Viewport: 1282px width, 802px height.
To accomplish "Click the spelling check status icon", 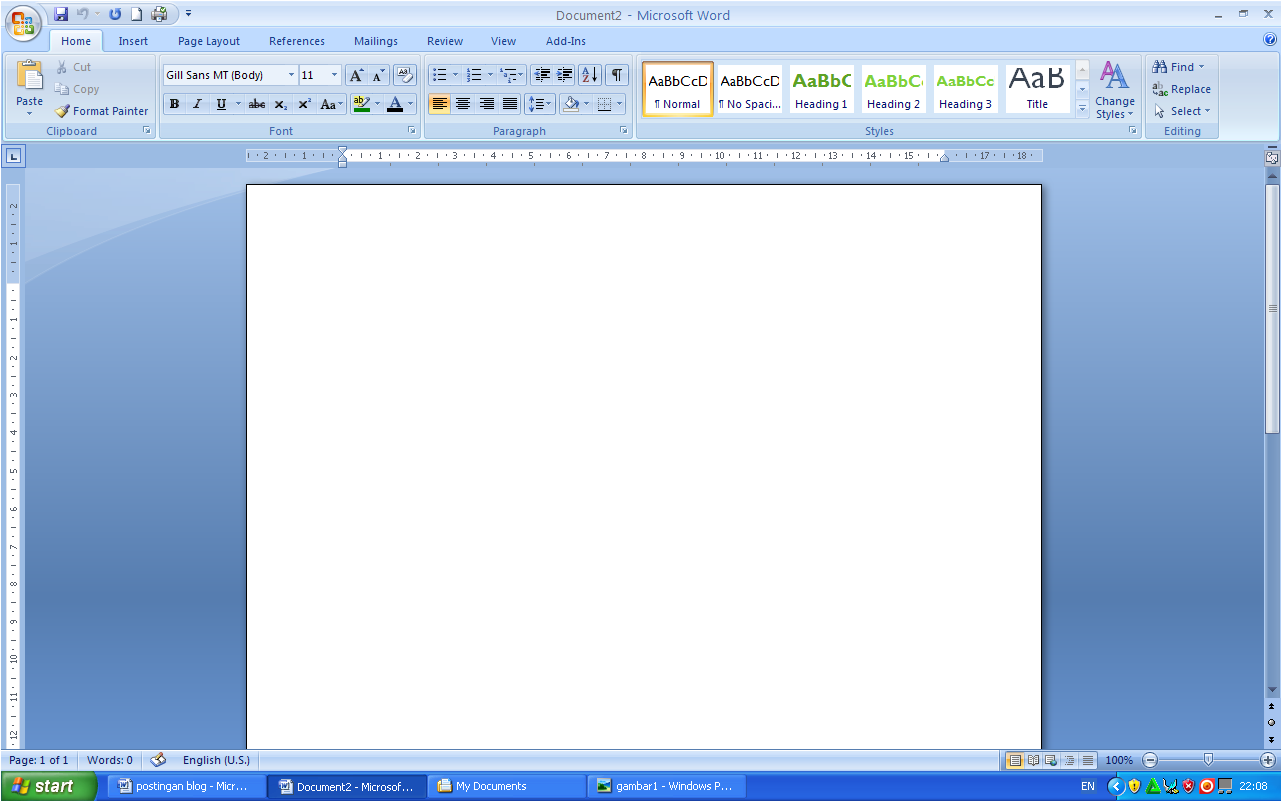I will 158,760.
